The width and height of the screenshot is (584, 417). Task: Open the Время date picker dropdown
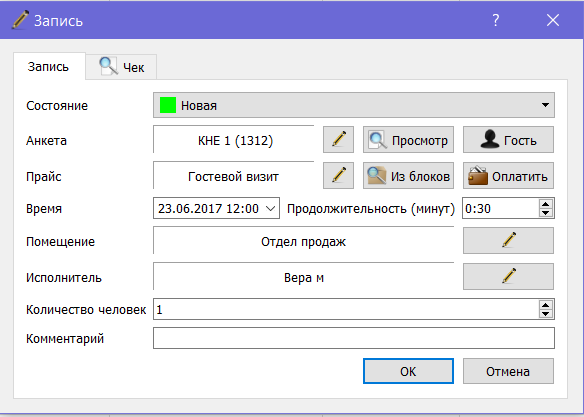(271, 208)
